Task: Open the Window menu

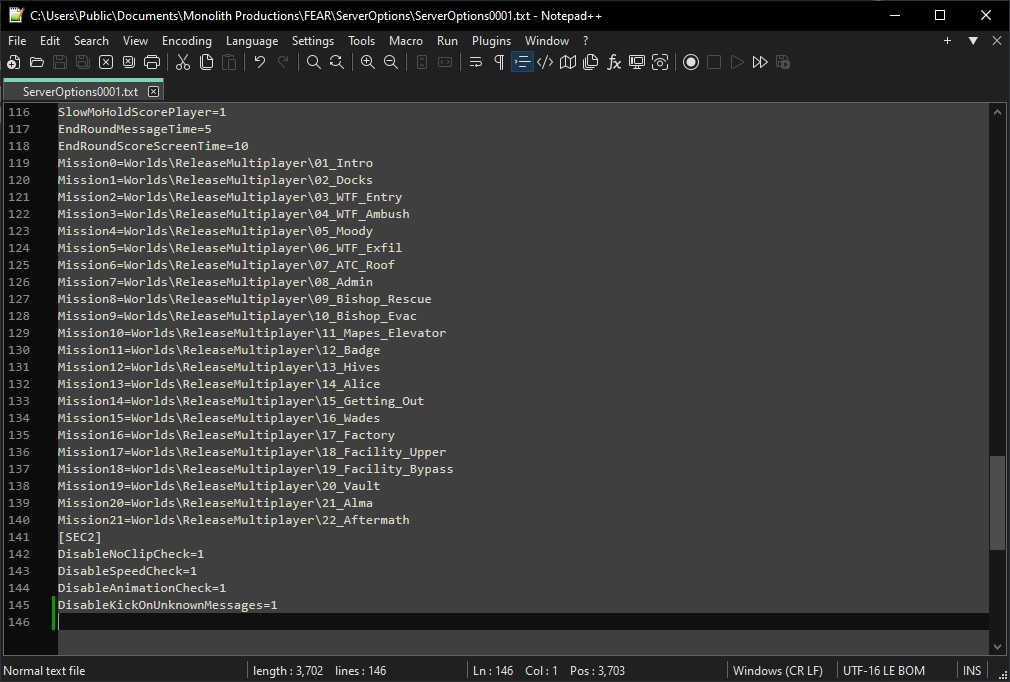Action: click(x=546, y=41)
